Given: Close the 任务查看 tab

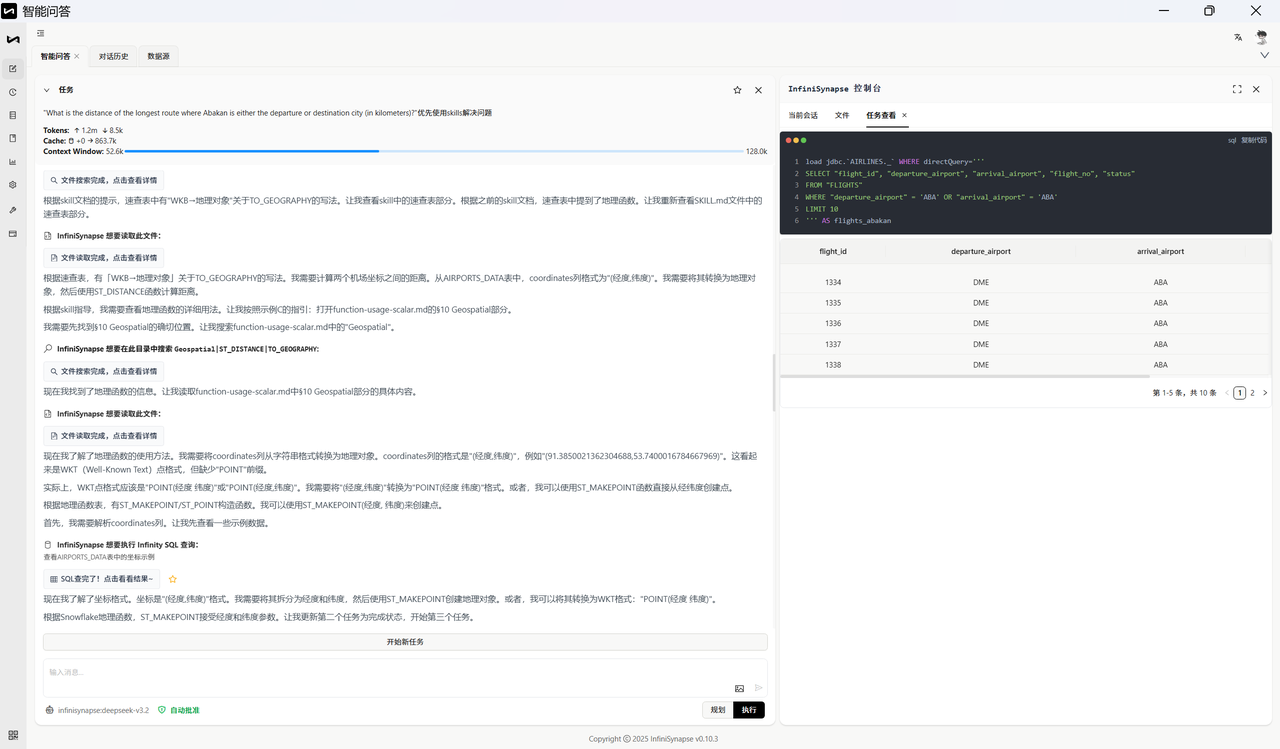Looking at the screenshot, I should click(x=904, y=115).
